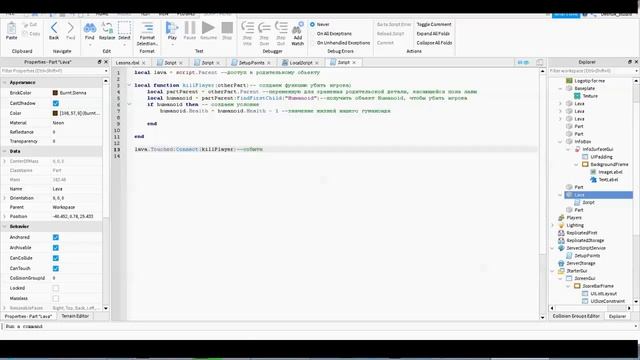Open the Color property swatch
This screenshot has height=360, width=640.
pos(55,113)
